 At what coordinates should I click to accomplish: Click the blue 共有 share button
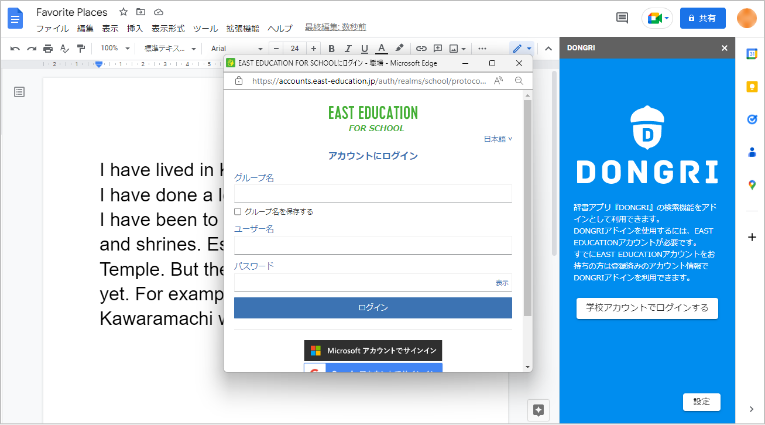coord(703,19)
